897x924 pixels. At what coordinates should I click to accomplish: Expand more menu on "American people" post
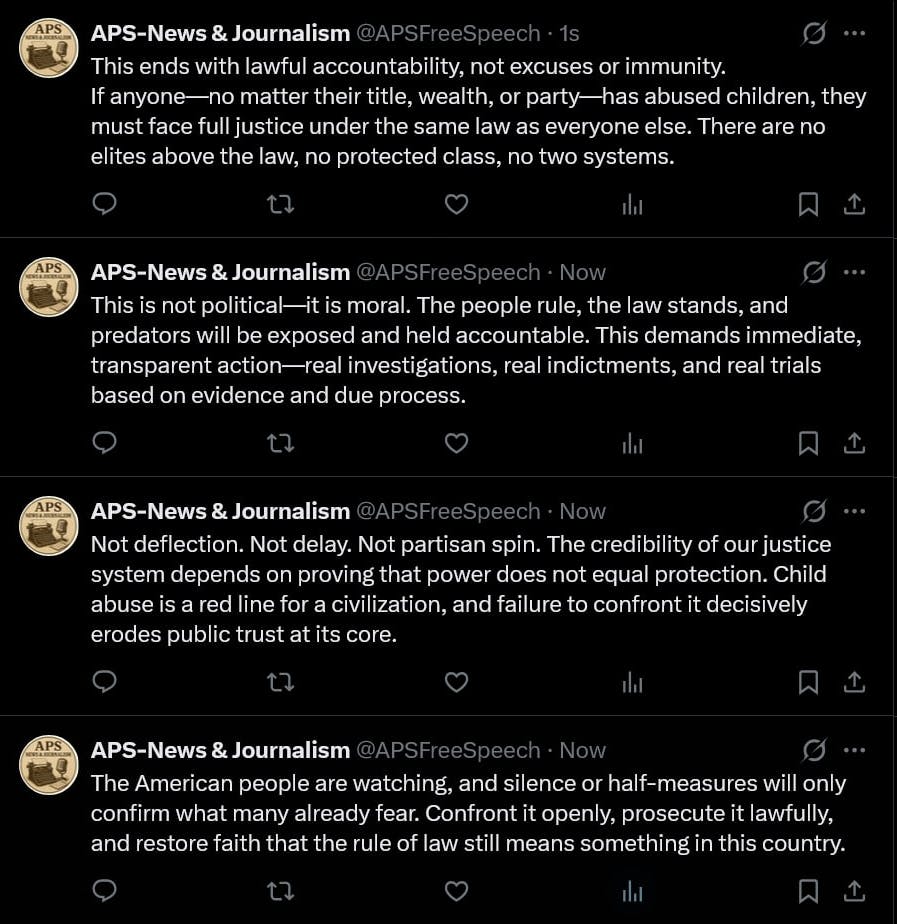tap(854, 750)
